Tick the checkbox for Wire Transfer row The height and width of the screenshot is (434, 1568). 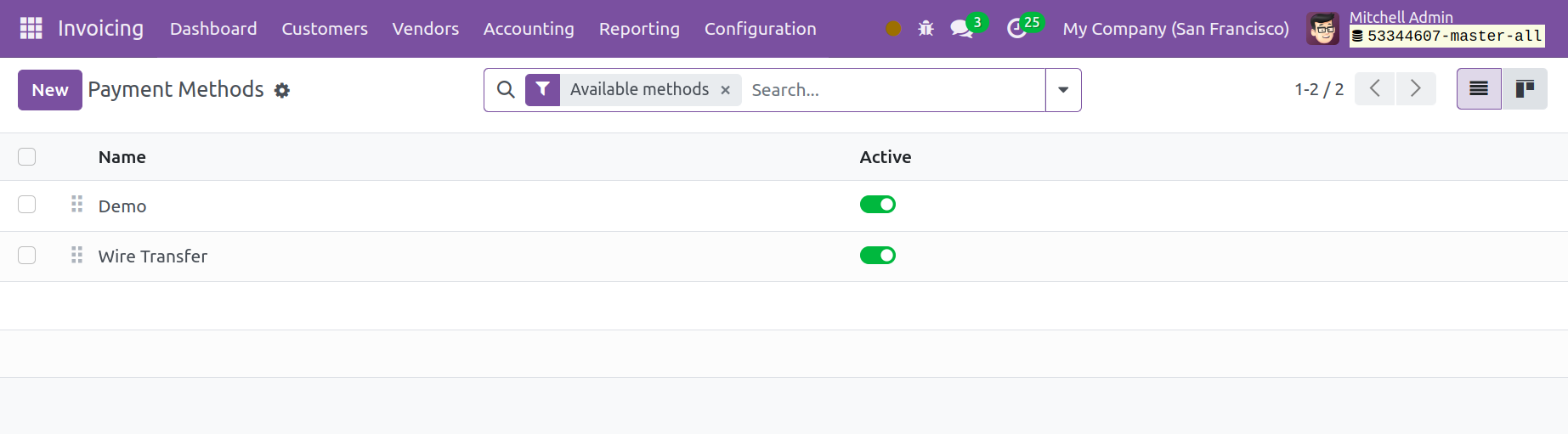click(x=27, y=256)
